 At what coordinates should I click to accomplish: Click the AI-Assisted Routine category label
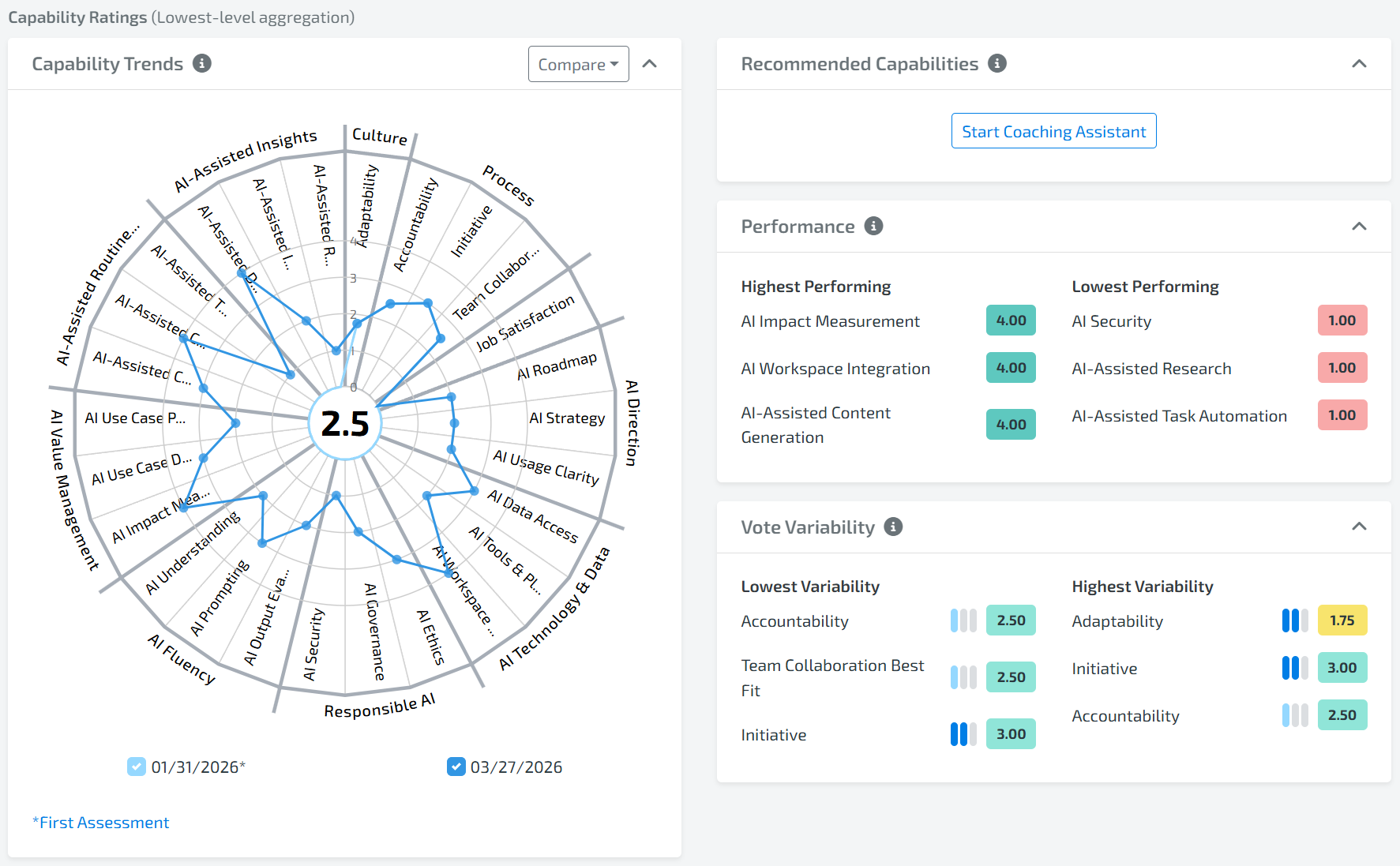pyautogui.click(x=97, y=294)
